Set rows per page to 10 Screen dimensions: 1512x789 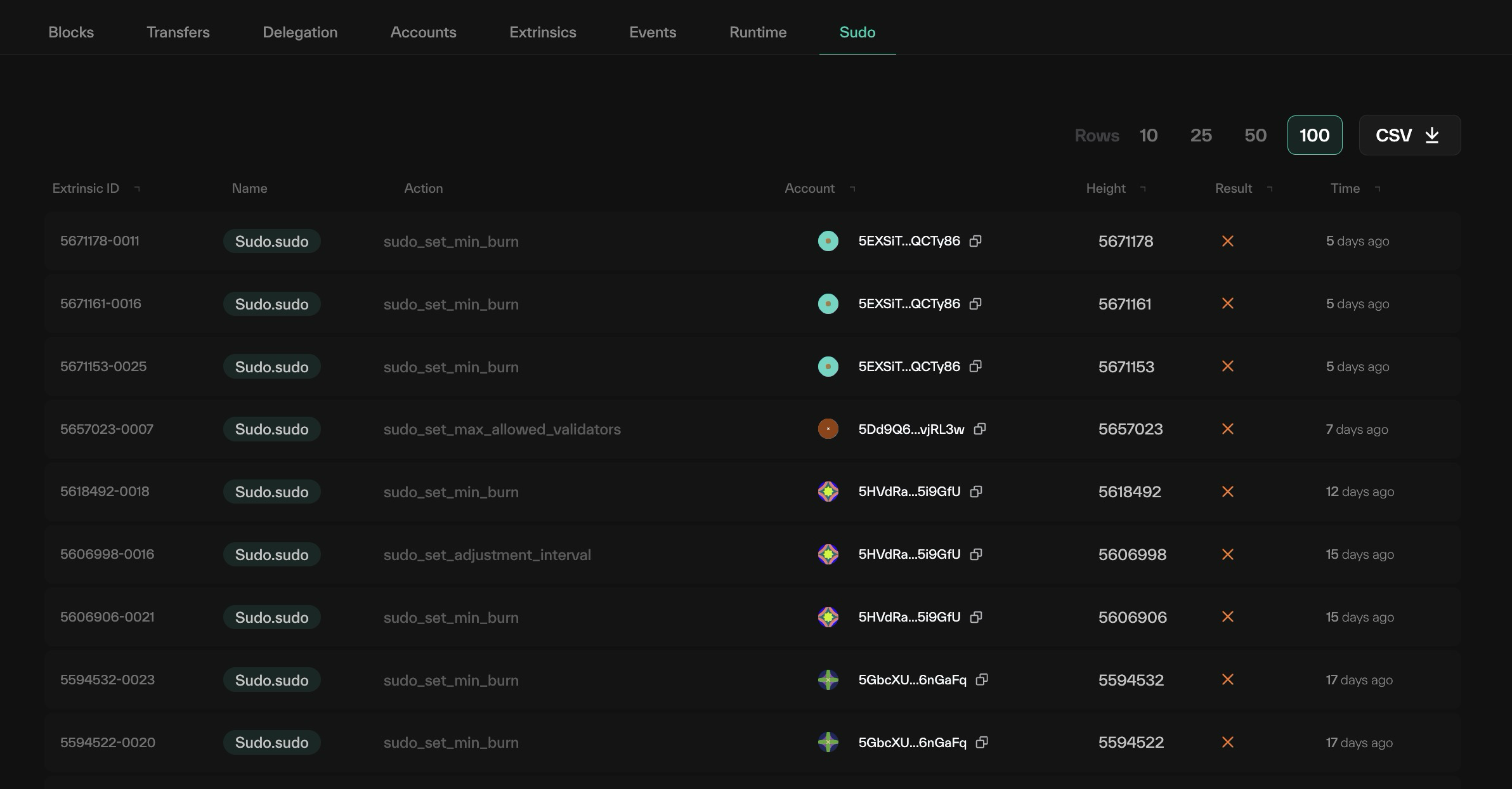click(x=1148, y=135)
